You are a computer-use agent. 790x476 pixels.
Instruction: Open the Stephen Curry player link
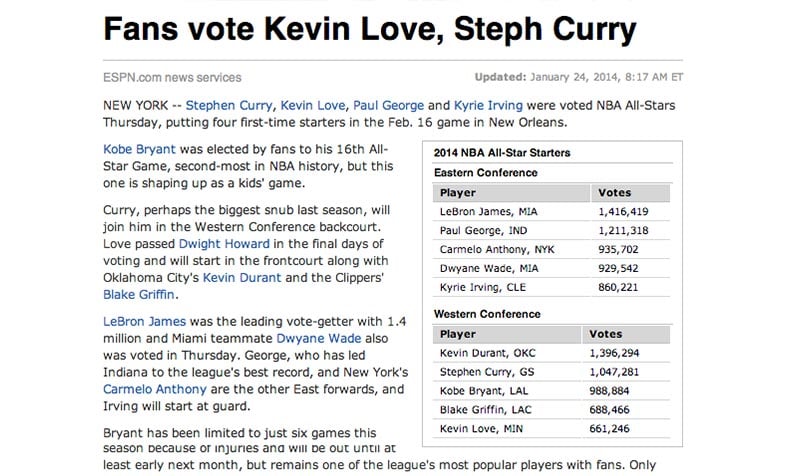[229, 106]
